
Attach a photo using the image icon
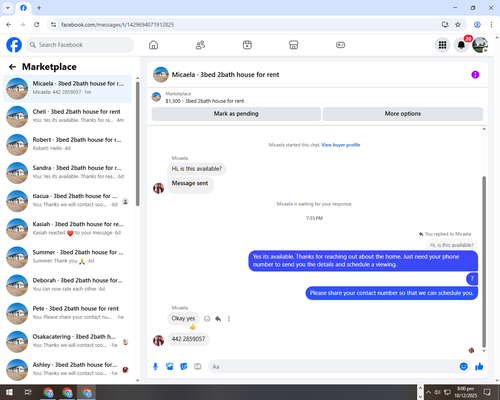point(170,367)
